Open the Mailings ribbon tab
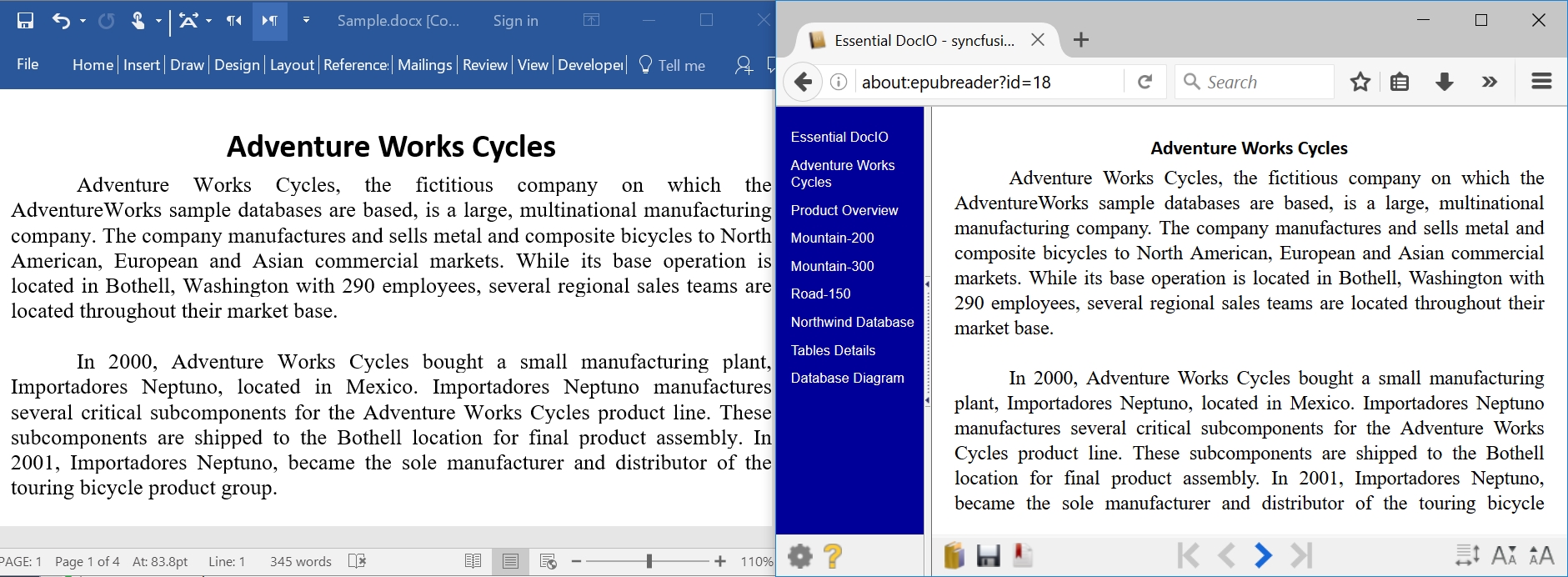This screenshot has height=577, width=1568. (424, 65)
